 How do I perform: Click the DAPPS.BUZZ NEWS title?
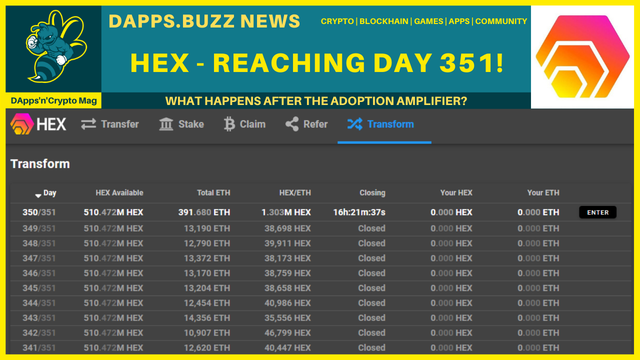204,21
